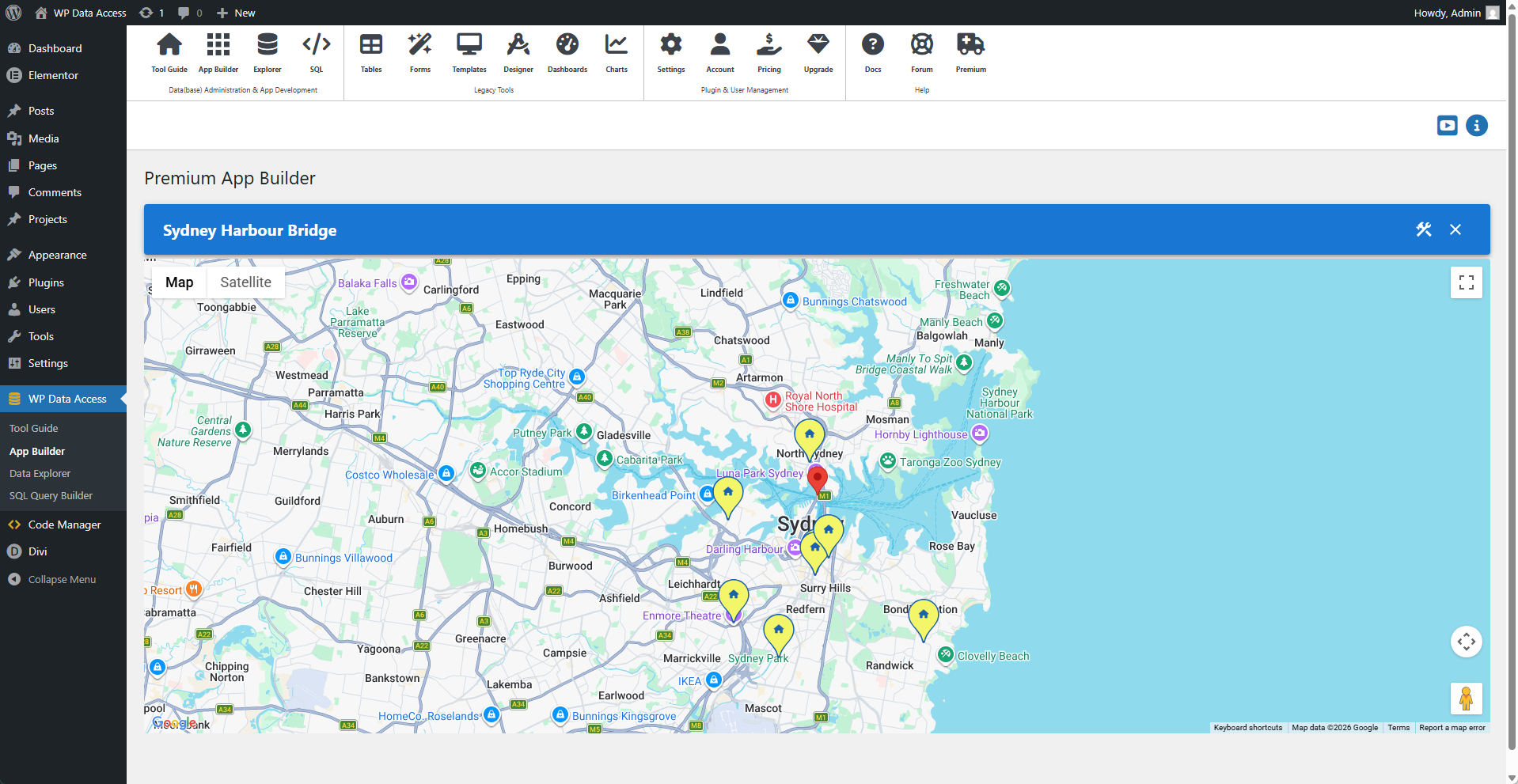Open the Plugins sidebar menu
Image resolution: width=1518 pixels, height=784 pixels.
click(46, 282)
